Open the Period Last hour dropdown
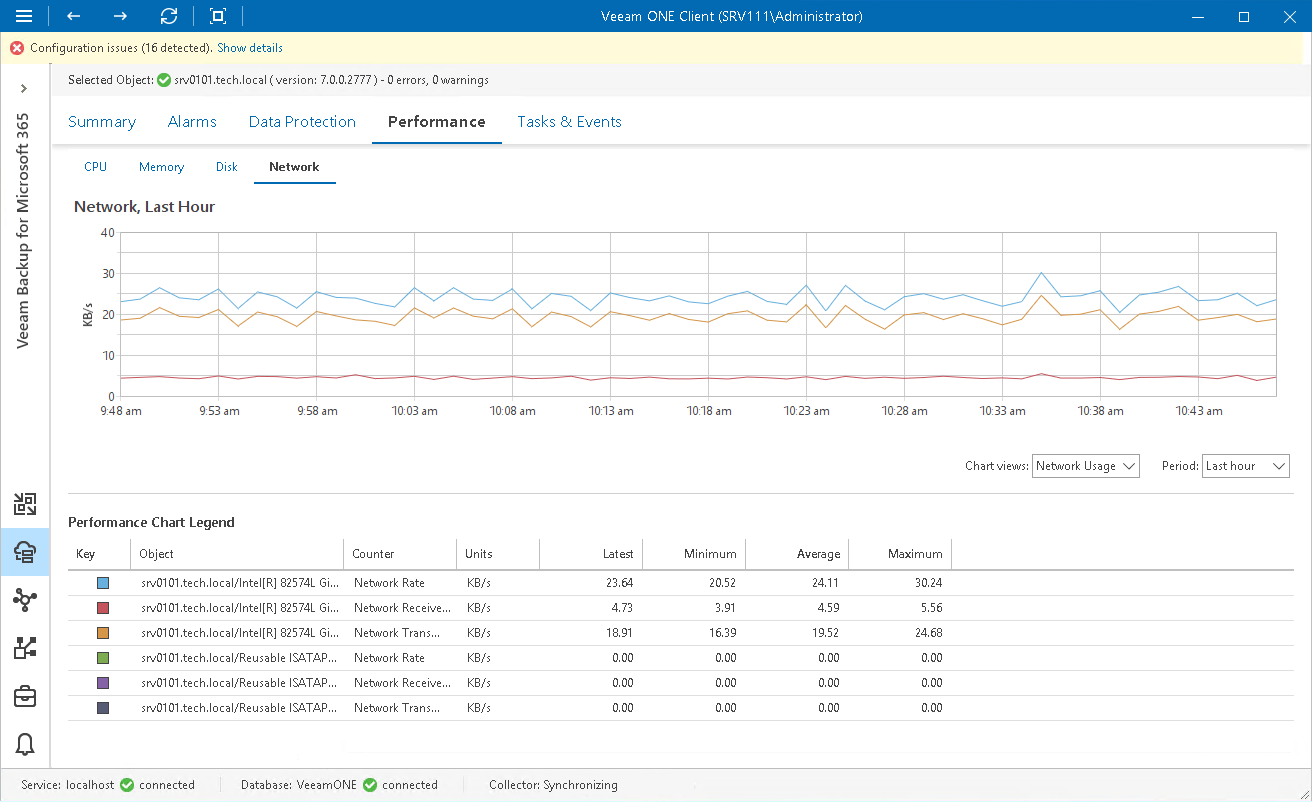The height and width of the screenshot is (802, 1312). [x=1245, y=465]
